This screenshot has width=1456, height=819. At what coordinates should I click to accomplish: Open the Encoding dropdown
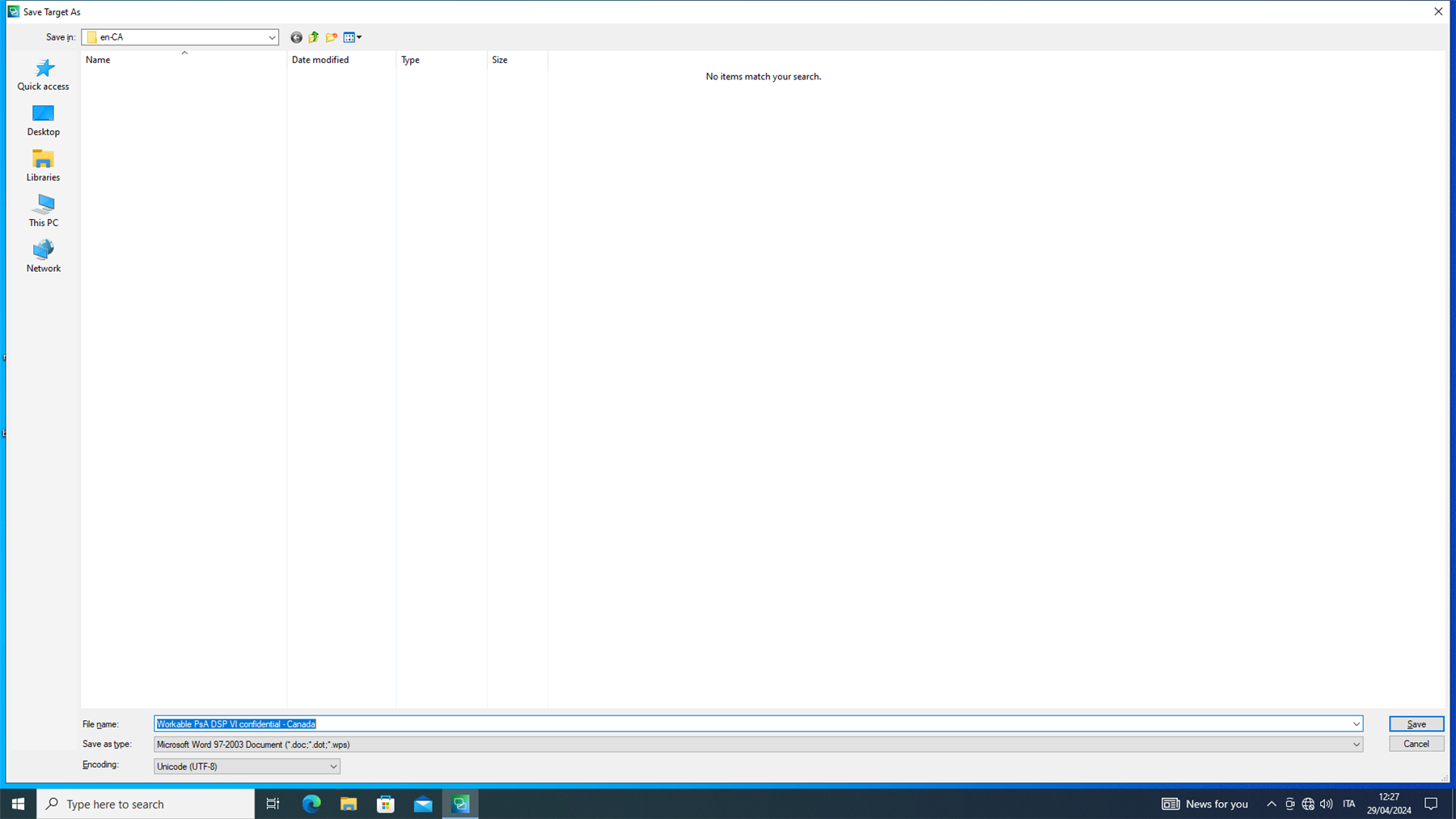coord(332,766)
